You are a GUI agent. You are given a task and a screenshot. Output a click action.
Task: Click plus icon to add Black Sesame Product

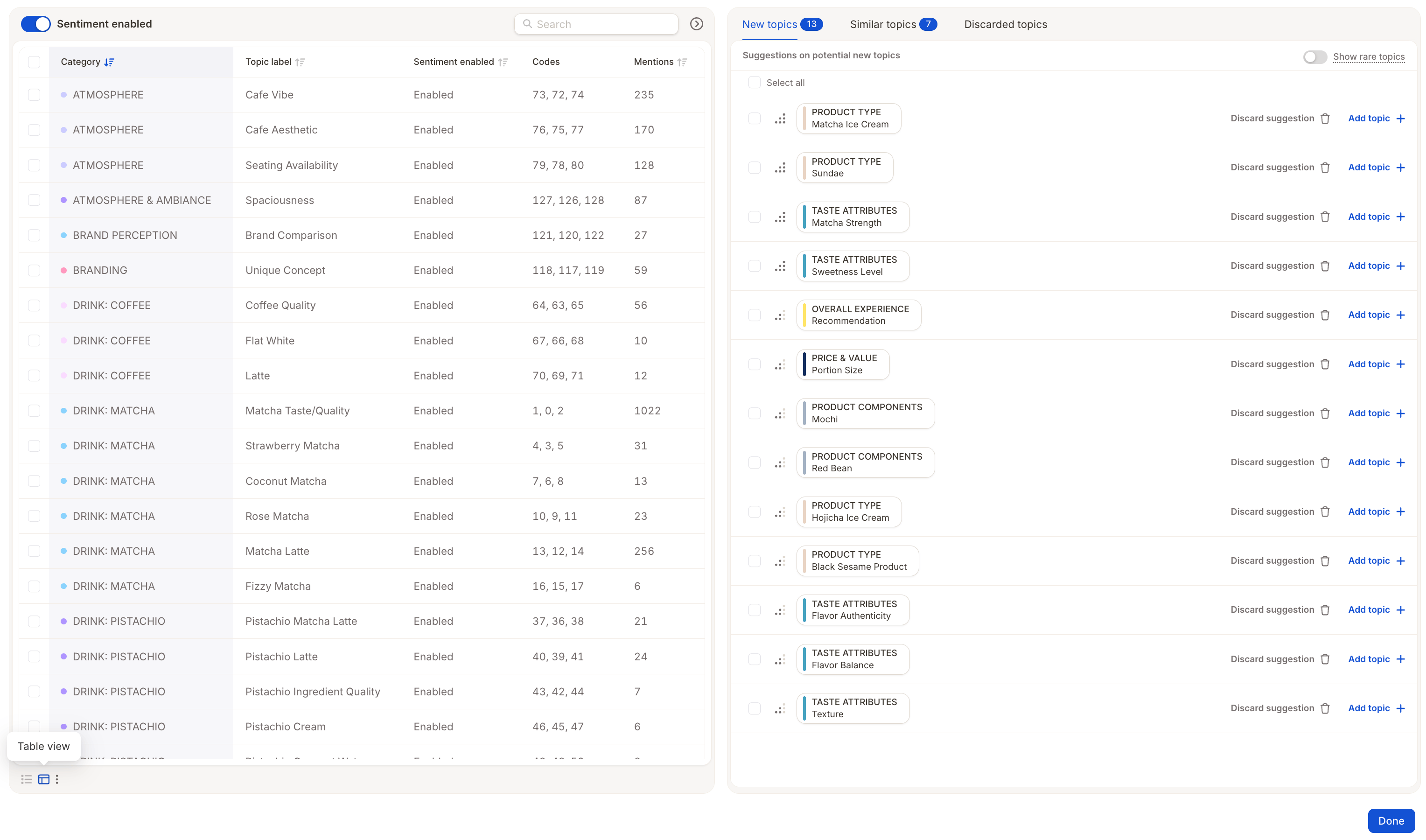click(1400, 561)
